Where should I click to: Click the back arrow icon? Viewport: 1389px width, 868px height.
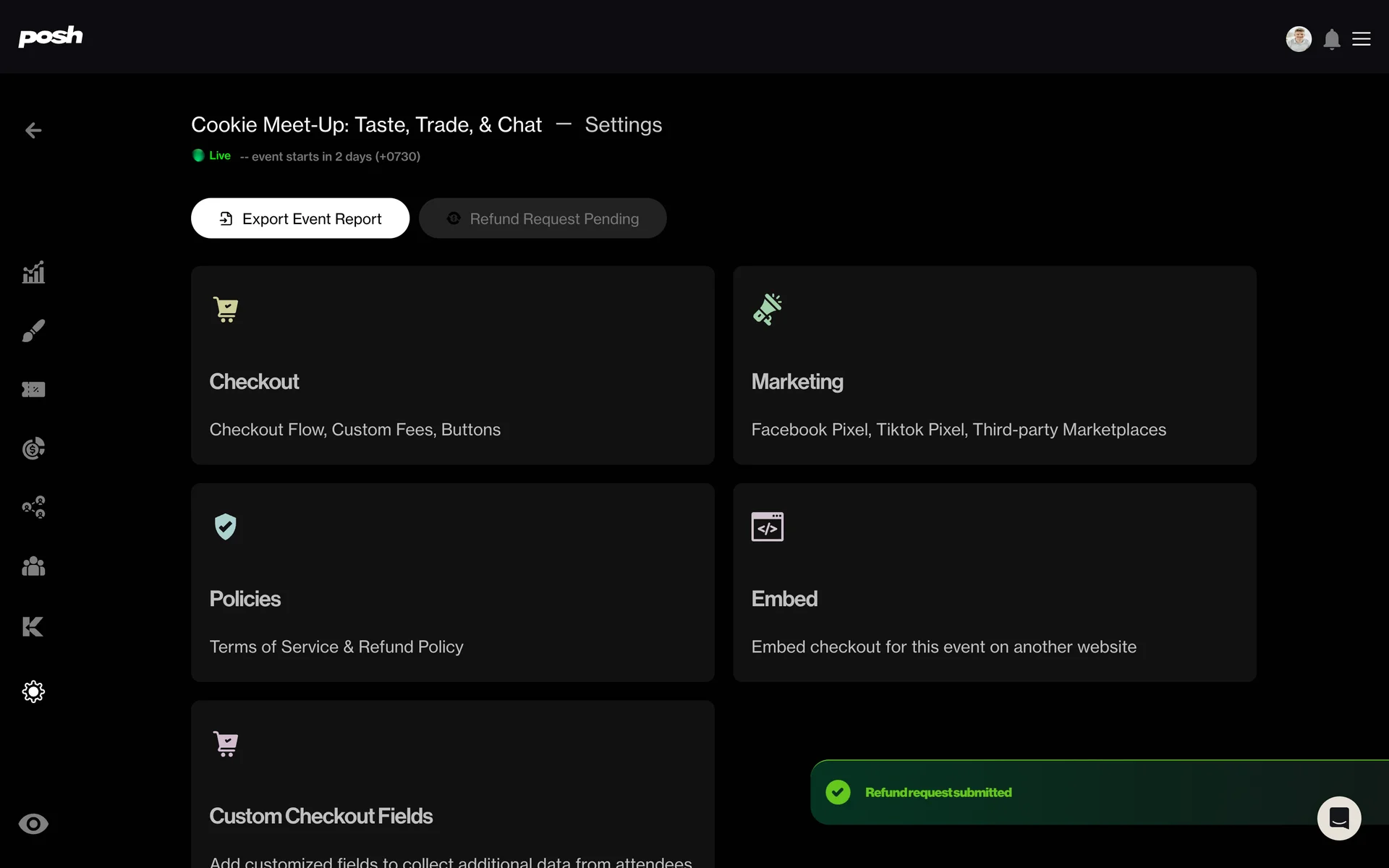33,130
